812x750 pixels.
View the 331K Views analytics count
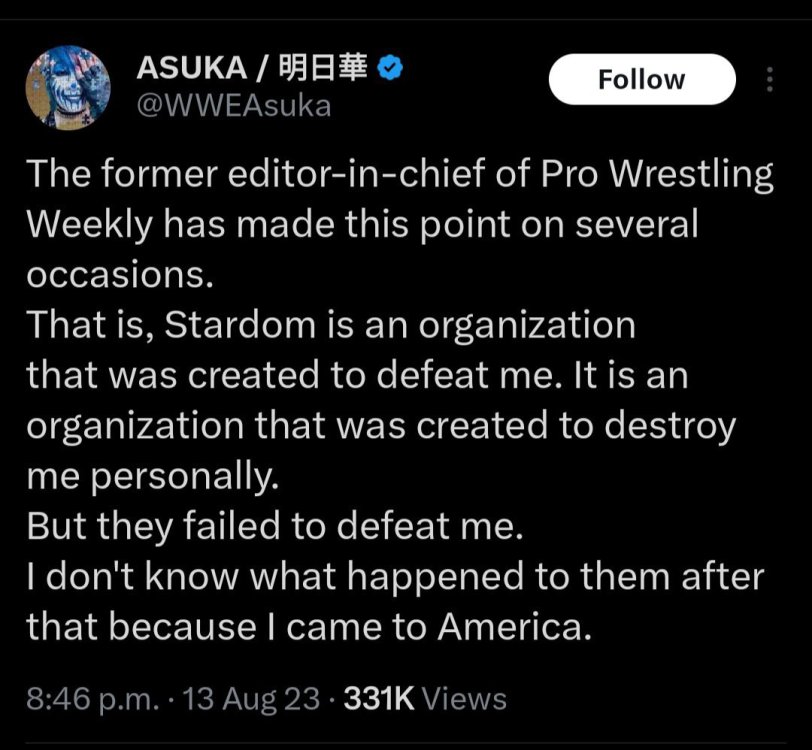[x=424, y=698]
